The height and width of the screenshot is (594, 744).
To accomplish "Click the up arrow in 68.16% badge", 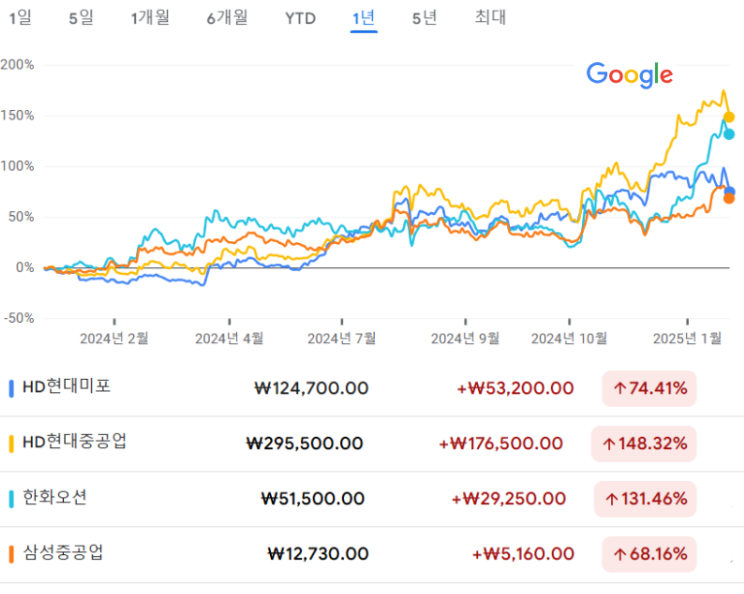I will 620,554.
